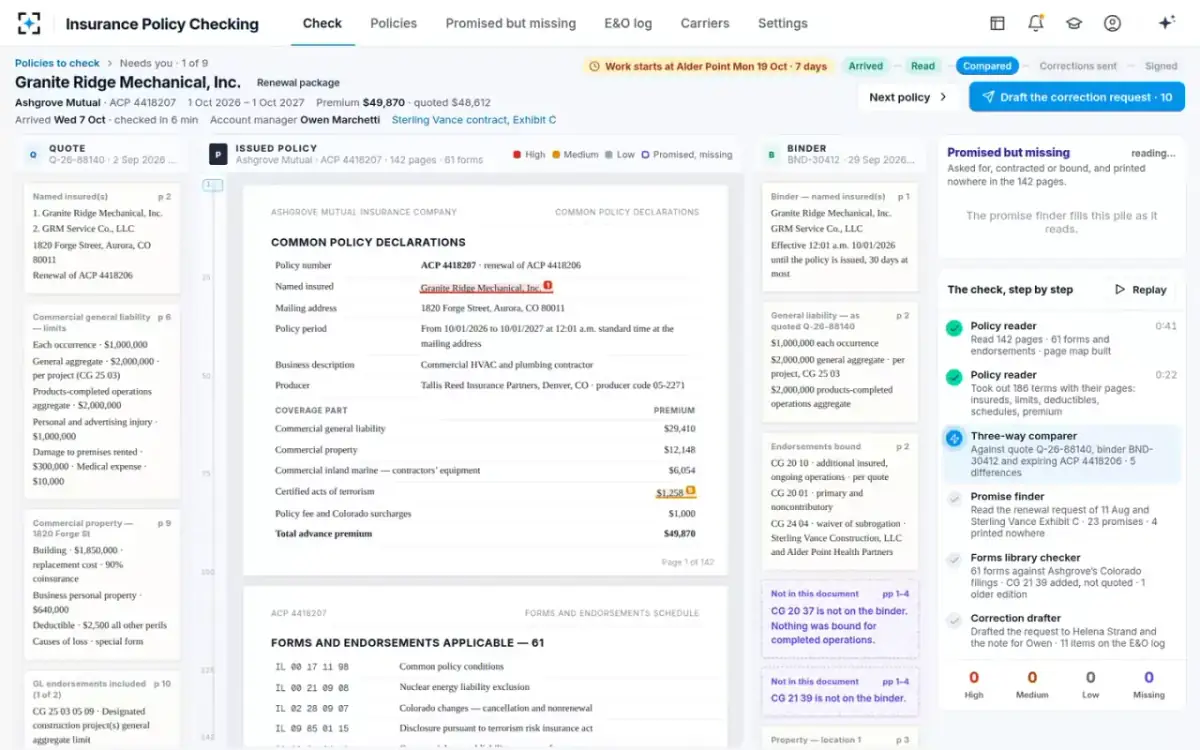Toggle the High severity legend filter

(529, 155)
